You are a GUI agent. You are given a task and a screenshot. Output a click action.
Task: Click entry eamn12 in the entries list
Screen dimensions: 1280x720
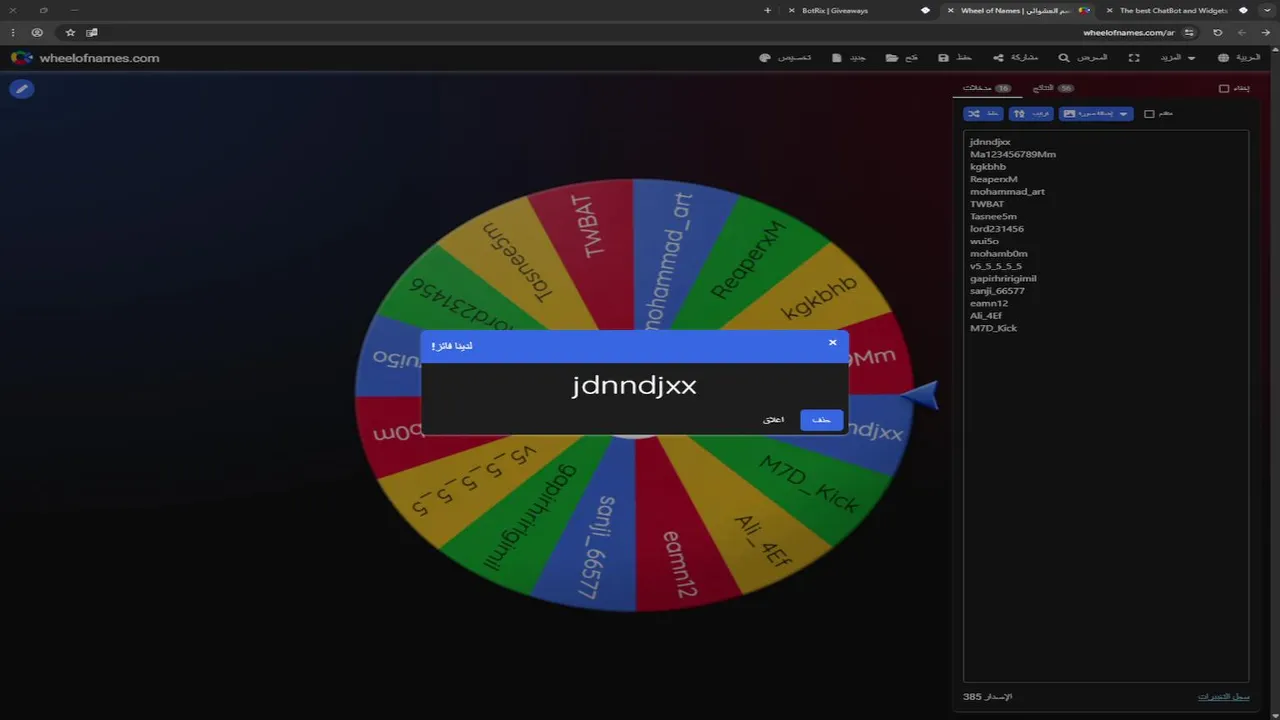pyautogui.click(x=989, y=303)
